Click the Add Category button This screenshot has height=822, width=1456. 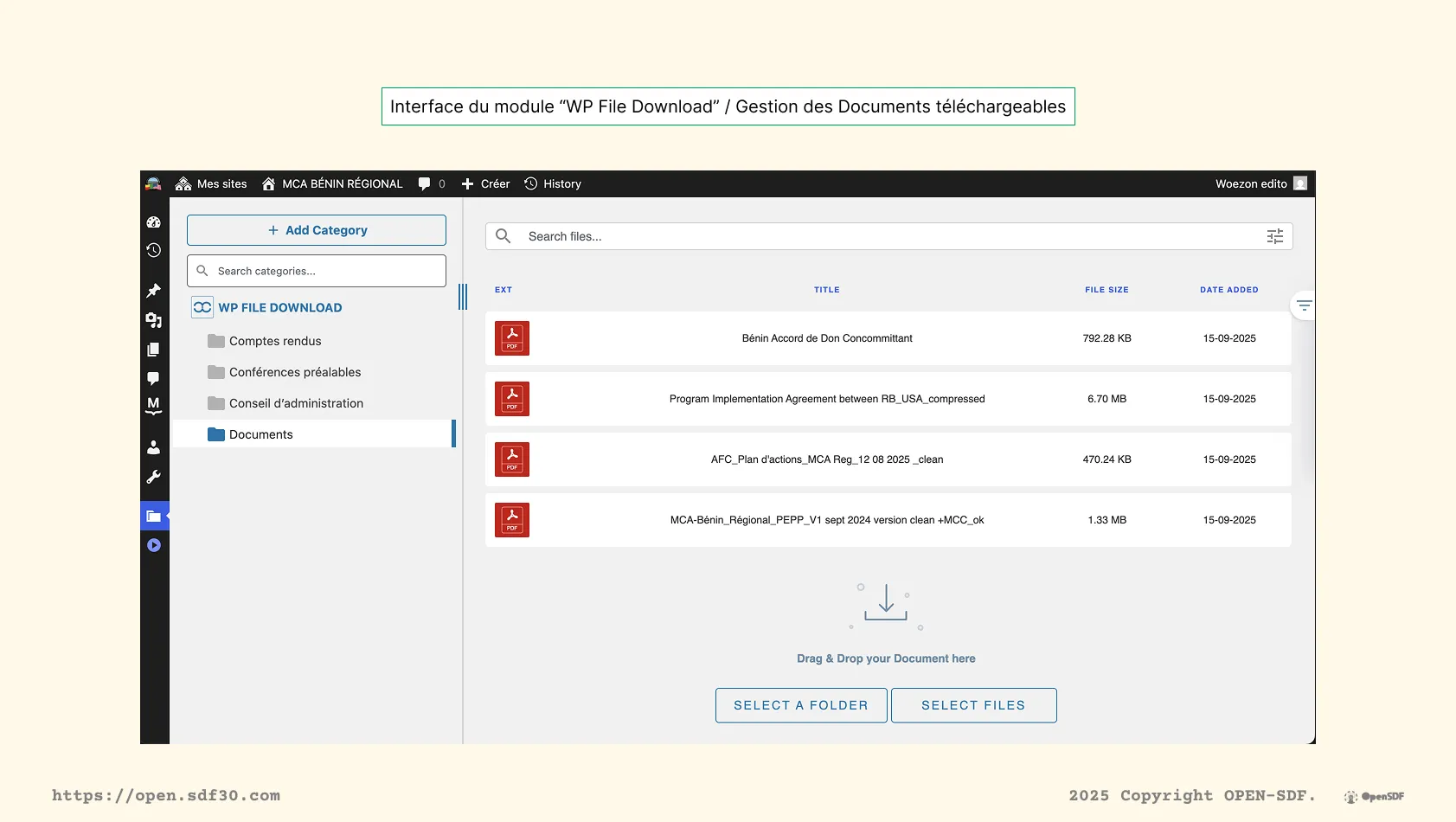coord(317,230)
